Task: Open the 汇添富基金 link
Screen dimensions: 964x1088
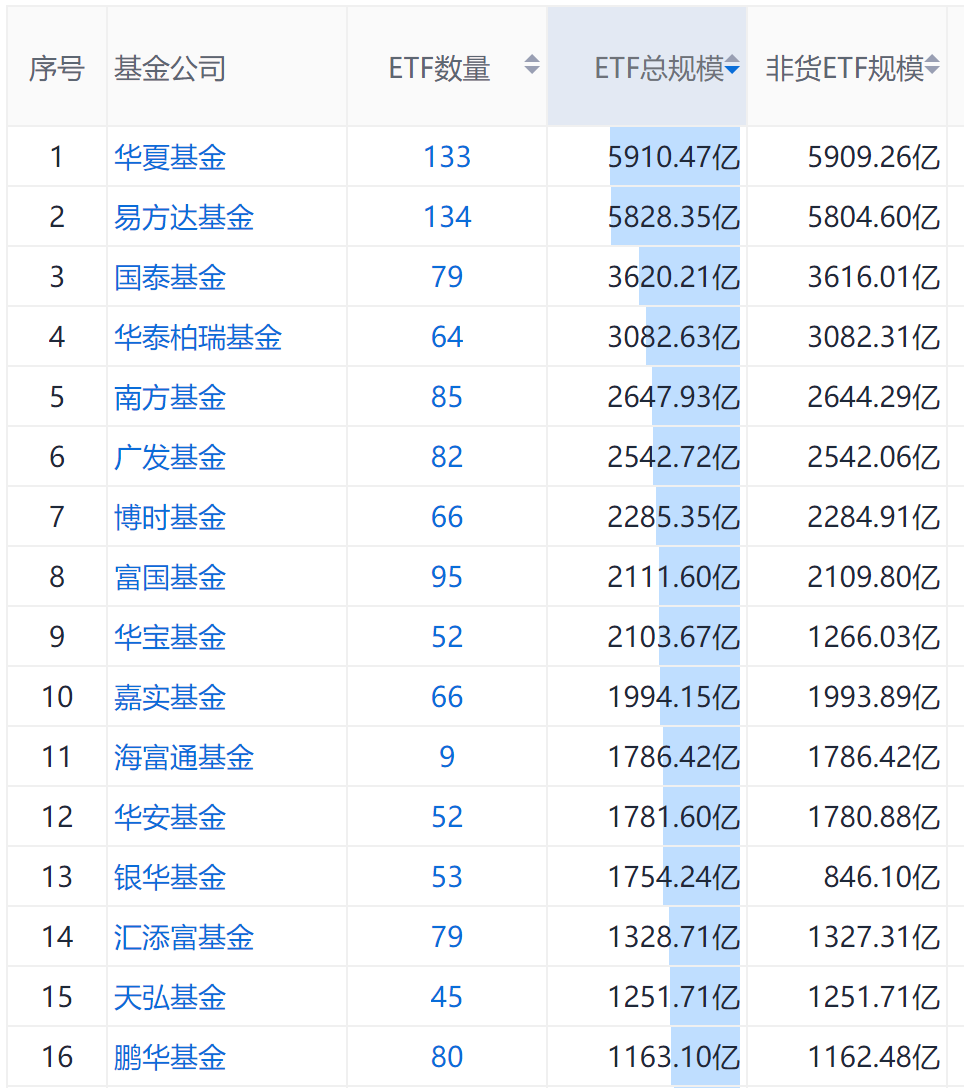Action: (x=184, y=937)
